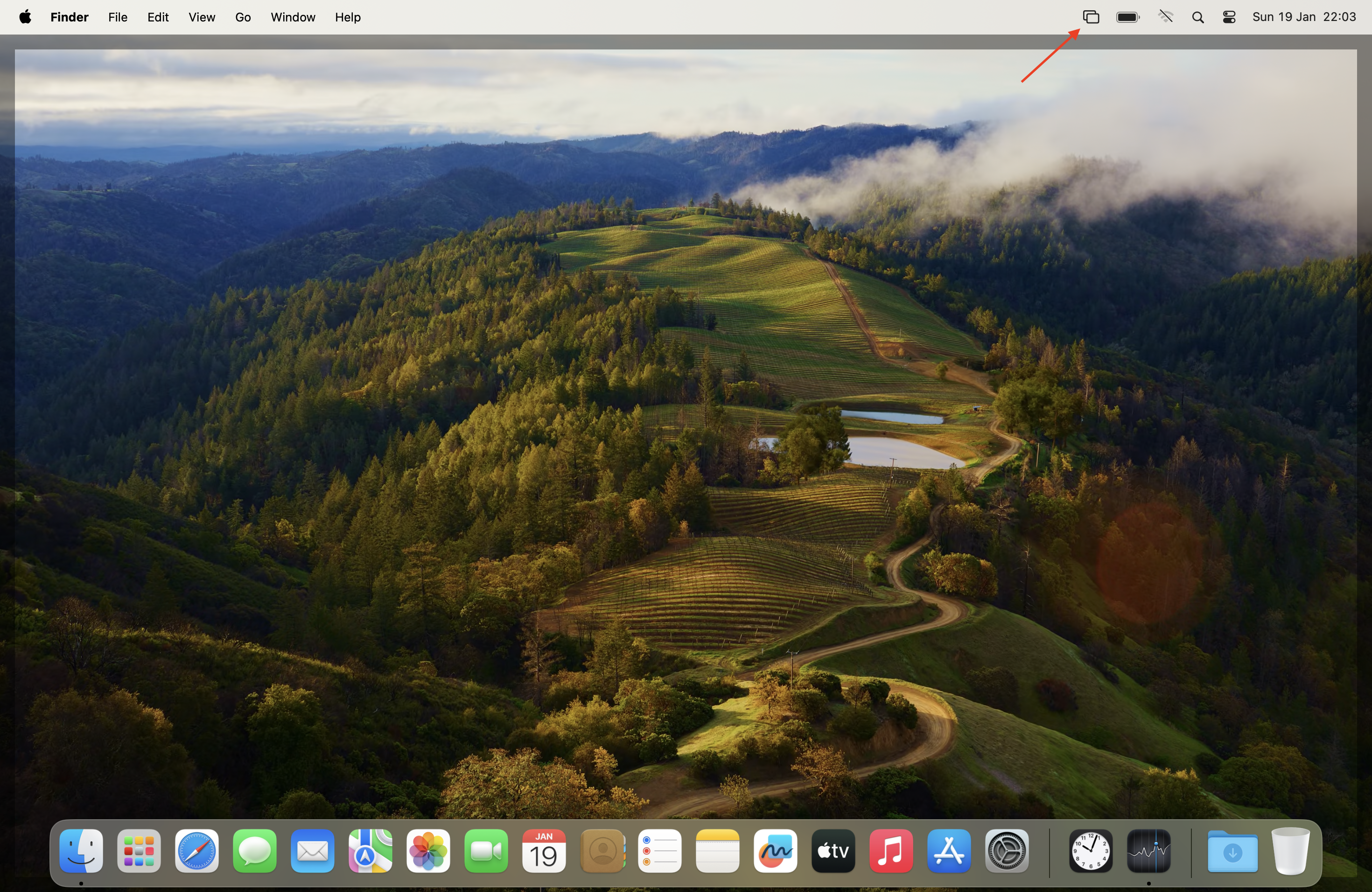Open Launchpad in the Dock
1372x892 pixels.
point(139,851)
